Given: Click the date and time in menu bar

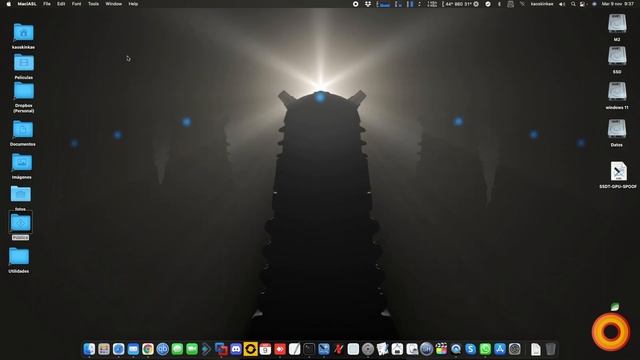Looking at the screenshot, I should click(x=618, y=4).
